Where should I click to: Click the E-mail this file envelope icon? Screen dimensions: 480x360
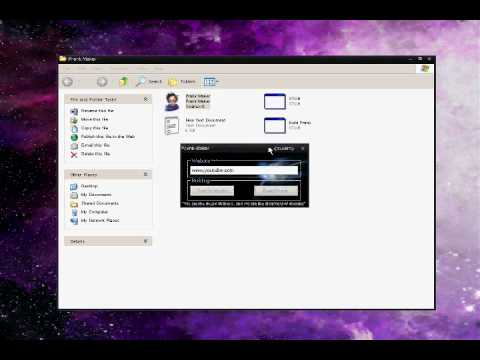click(x=74, y=146)
